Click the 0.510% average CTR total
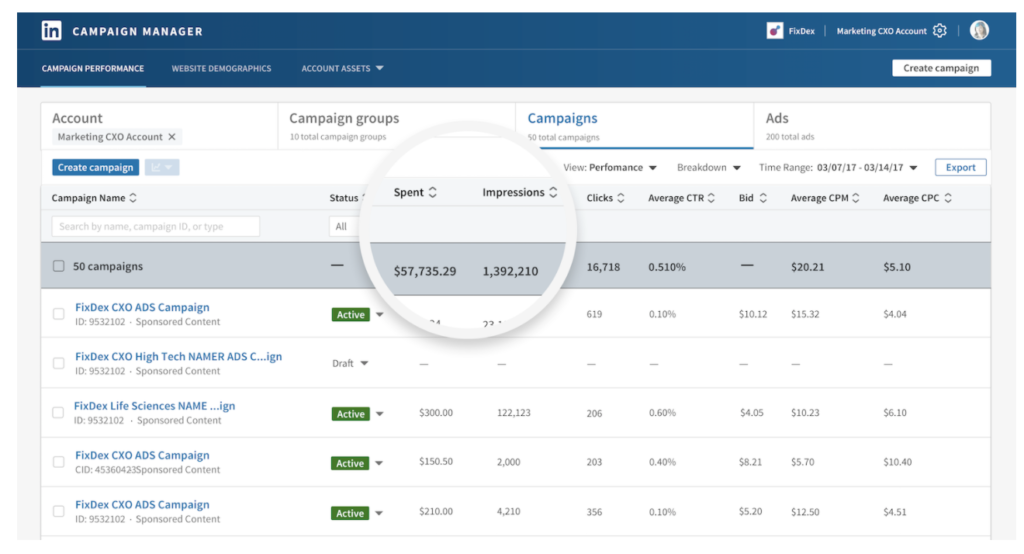Screen dimensions: 1024x554 point(667,267)
